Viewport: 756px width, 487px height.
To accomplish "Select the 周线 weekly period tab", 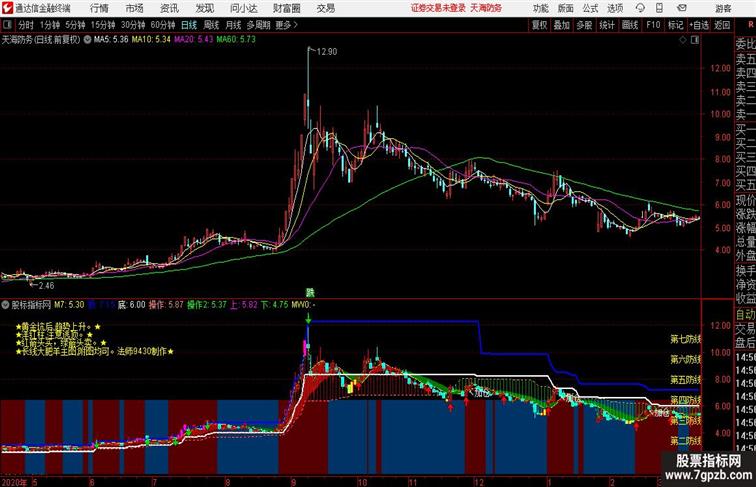I will coord(211,25).
